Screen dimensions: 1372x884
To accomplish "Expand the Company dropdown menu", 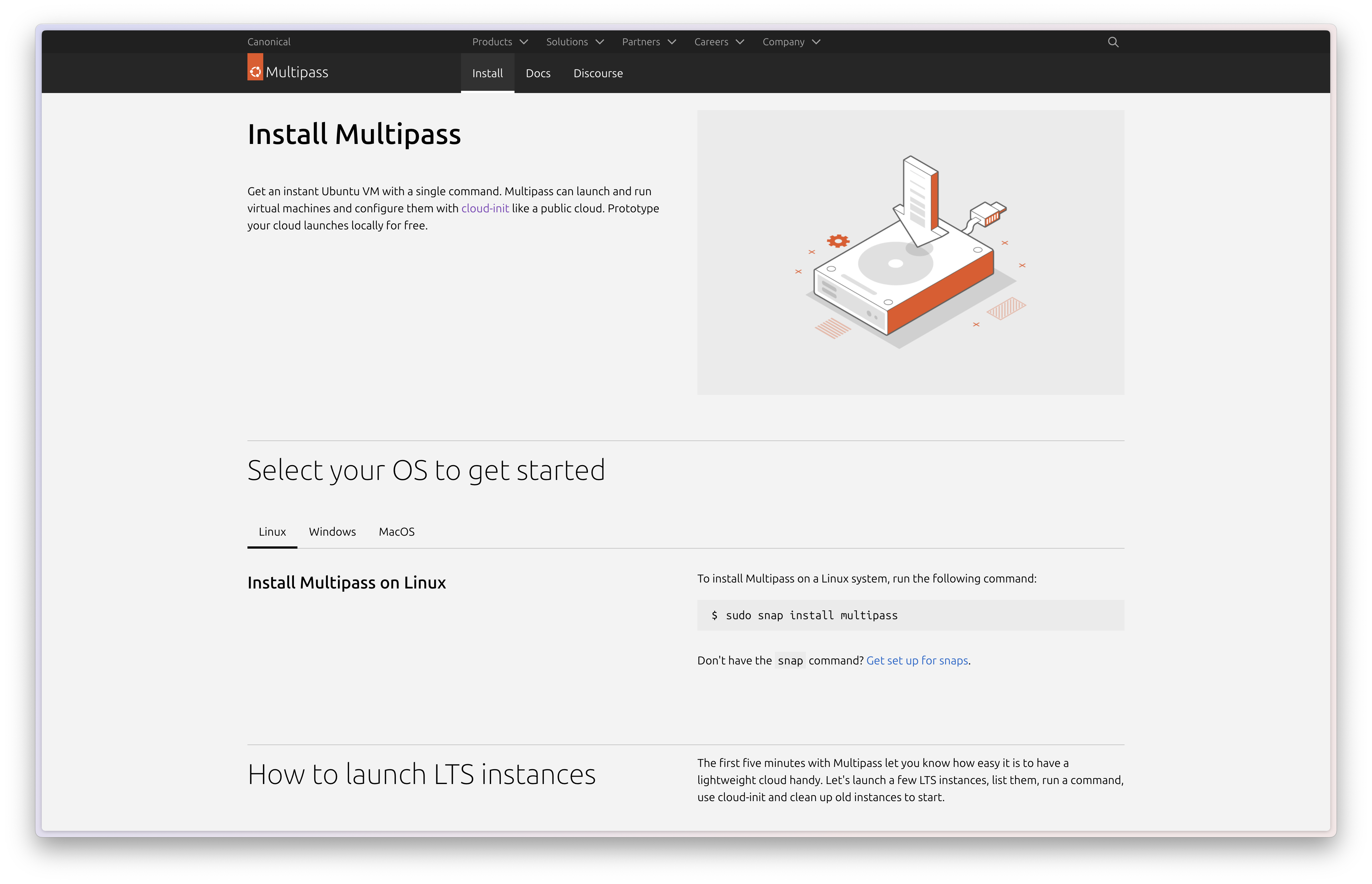I will pos(791,42).
